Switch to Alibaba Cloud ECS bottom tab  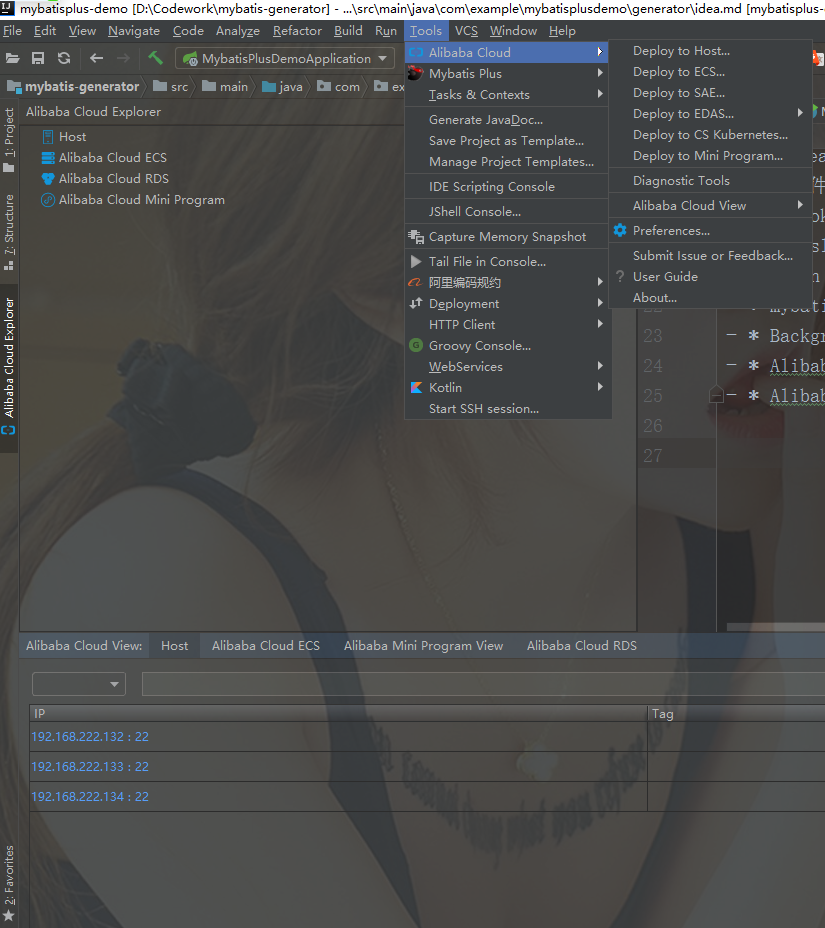266,646
